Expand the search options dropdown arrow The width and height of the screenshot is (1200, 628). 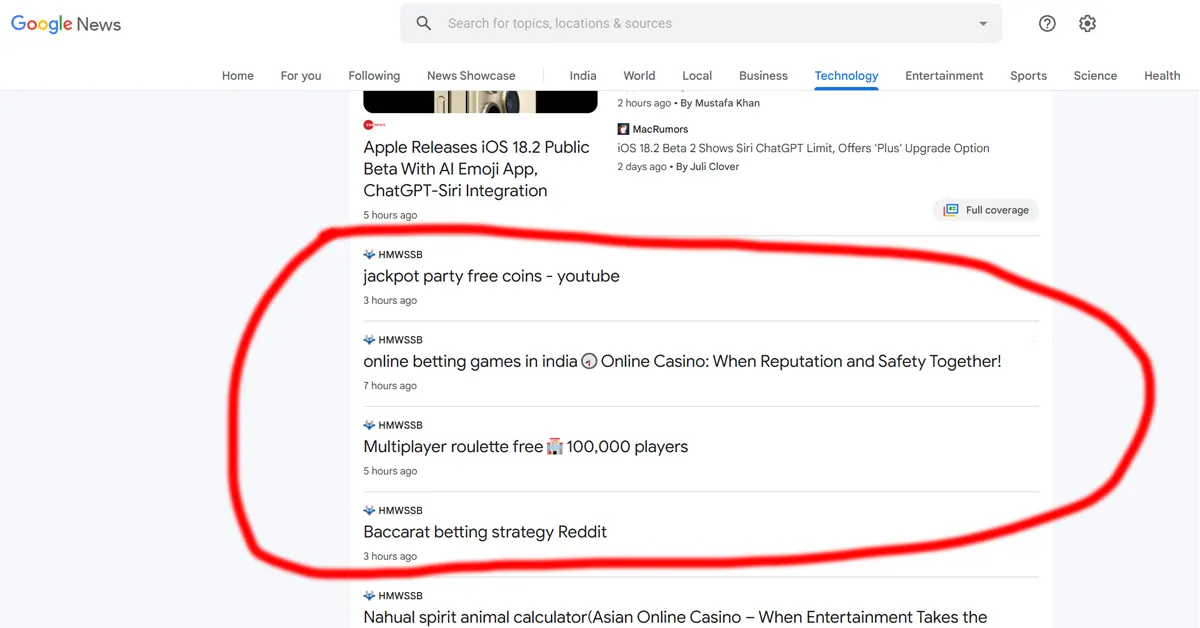coord(983,23)
